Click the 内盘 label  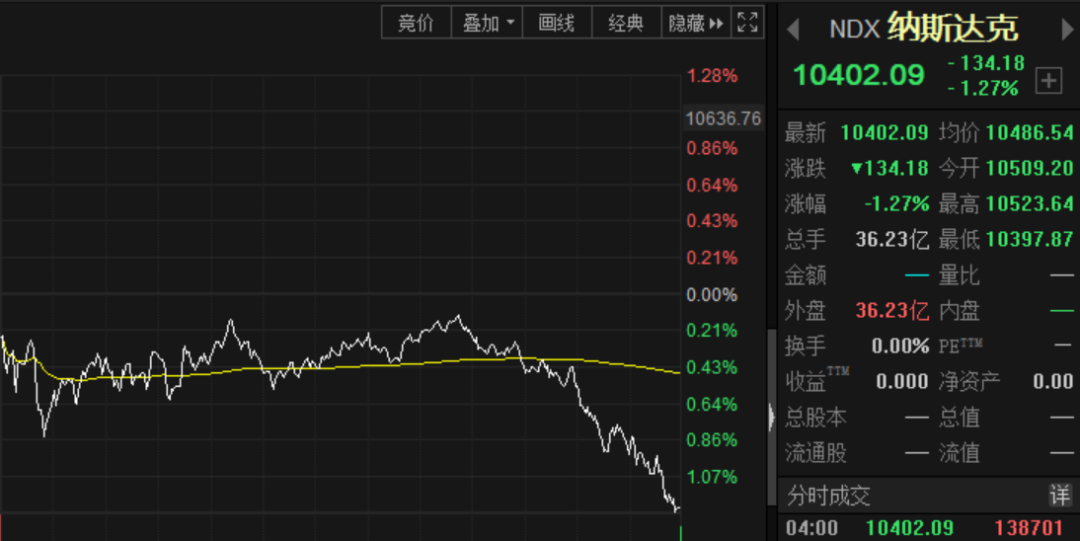tap(959, 310)
